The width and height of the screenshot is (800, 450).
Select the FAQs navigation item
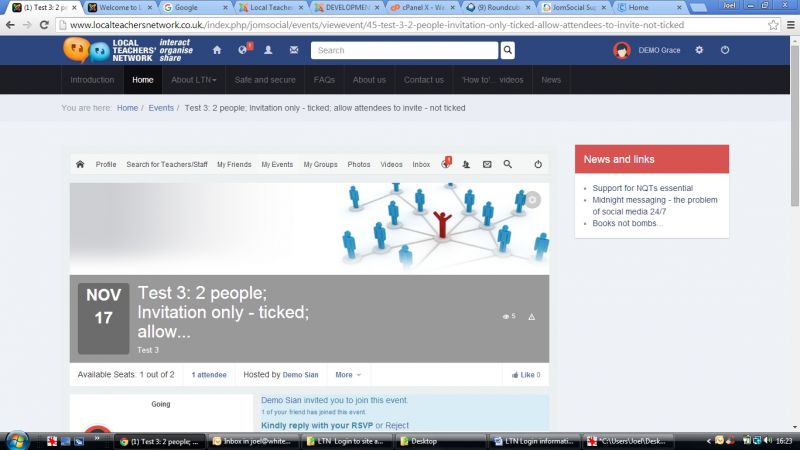point(324,80)
